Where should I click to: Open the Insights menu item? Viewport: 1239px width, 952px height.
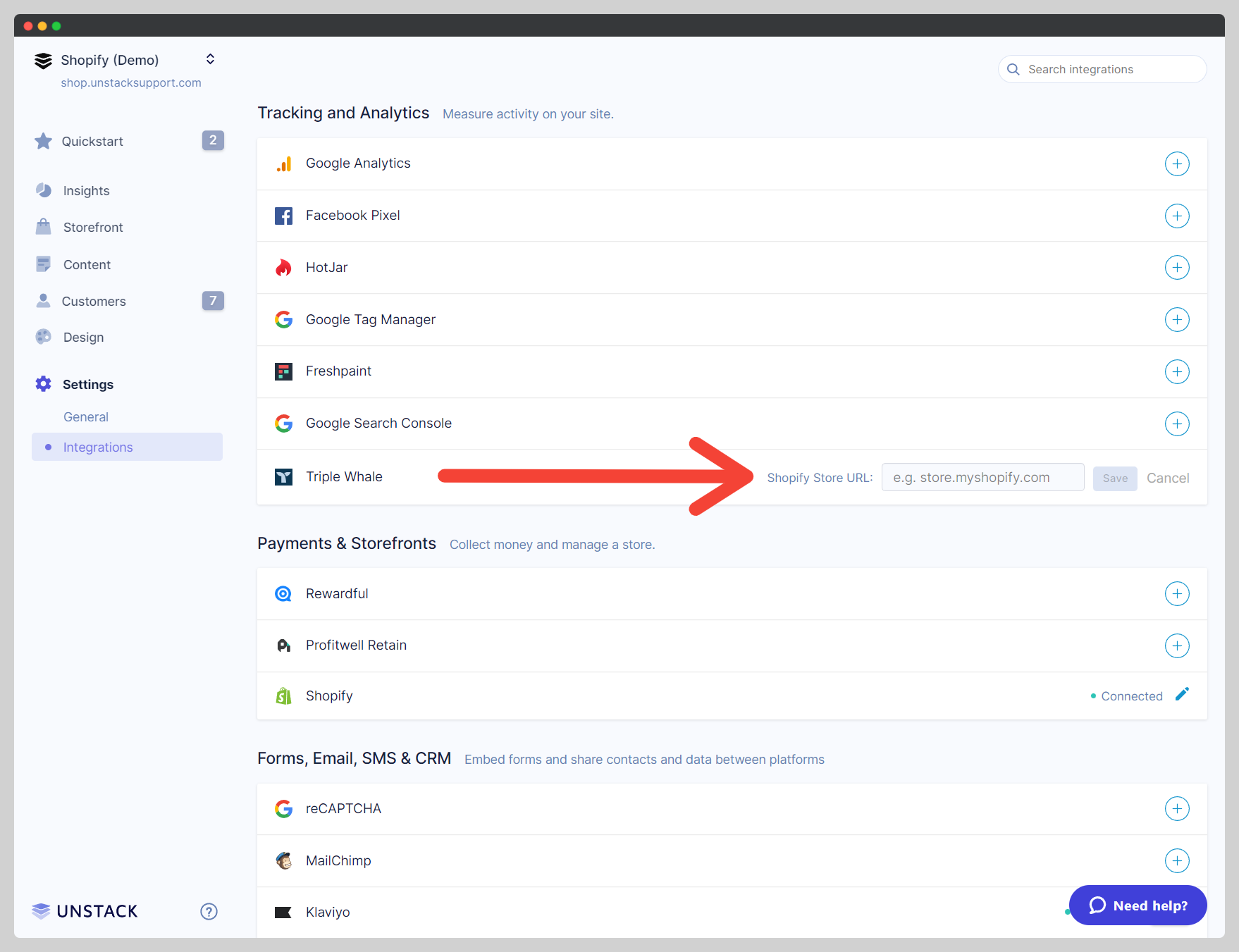(x=86, y=191)
